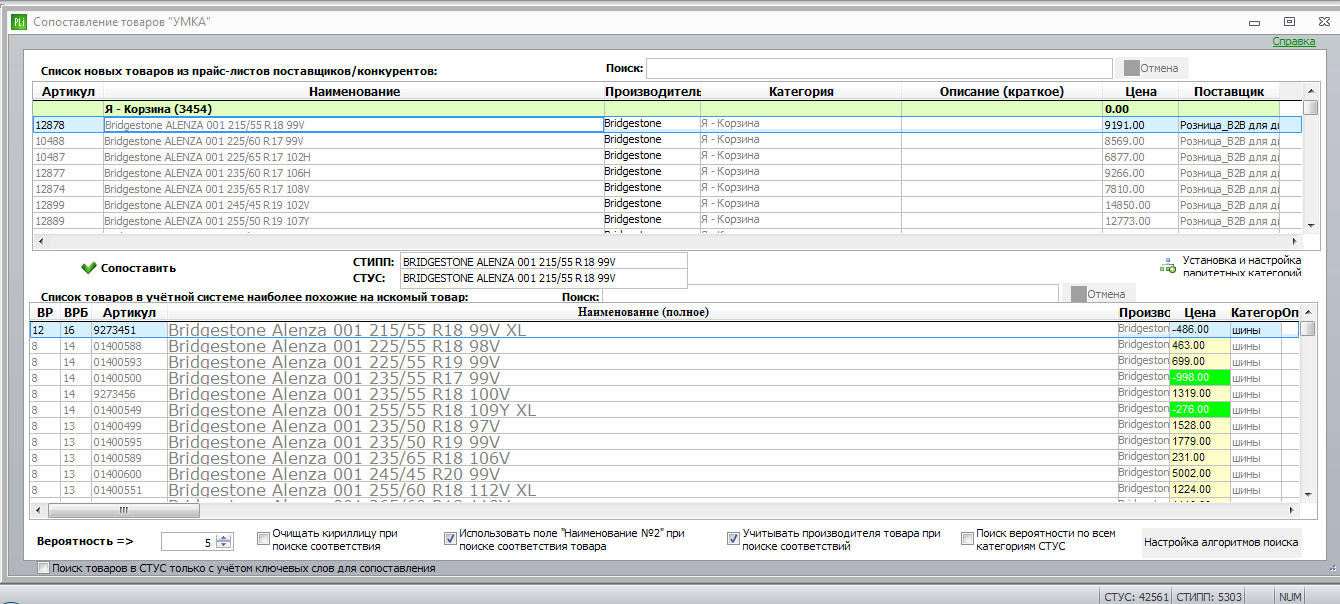Viewport: 1340px width, 604px height.
Task: Click the lower list vertical scrollbar thumb
Action: point(1307,329)
